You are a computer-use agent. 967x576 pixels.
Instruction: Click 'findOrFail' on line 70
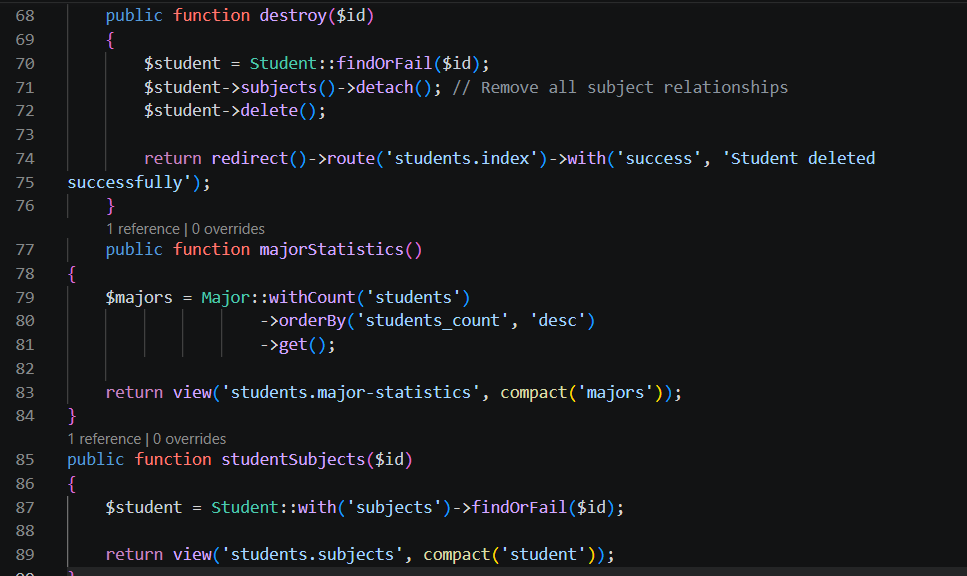[384, 64]
